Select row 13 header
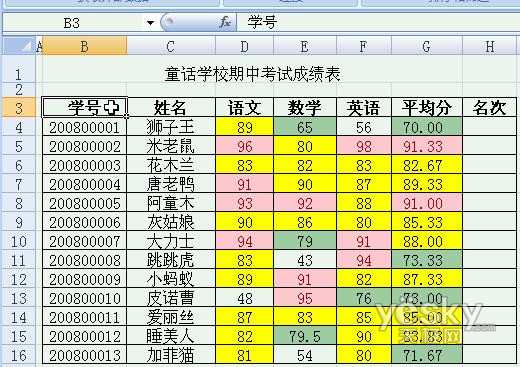520x367 pixels. (x=19, y=298)
